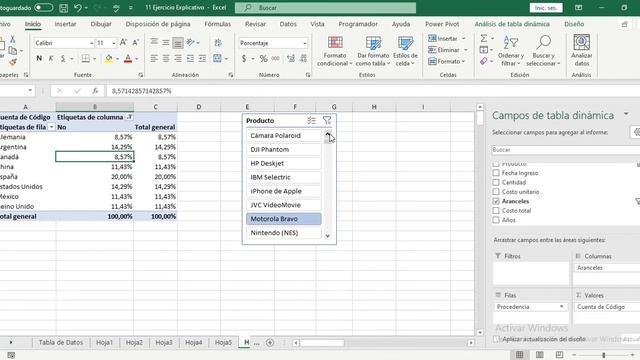Open the Procedencia field dropdown in Filas
The image size is (640, 360).
(x=562, y=307)
